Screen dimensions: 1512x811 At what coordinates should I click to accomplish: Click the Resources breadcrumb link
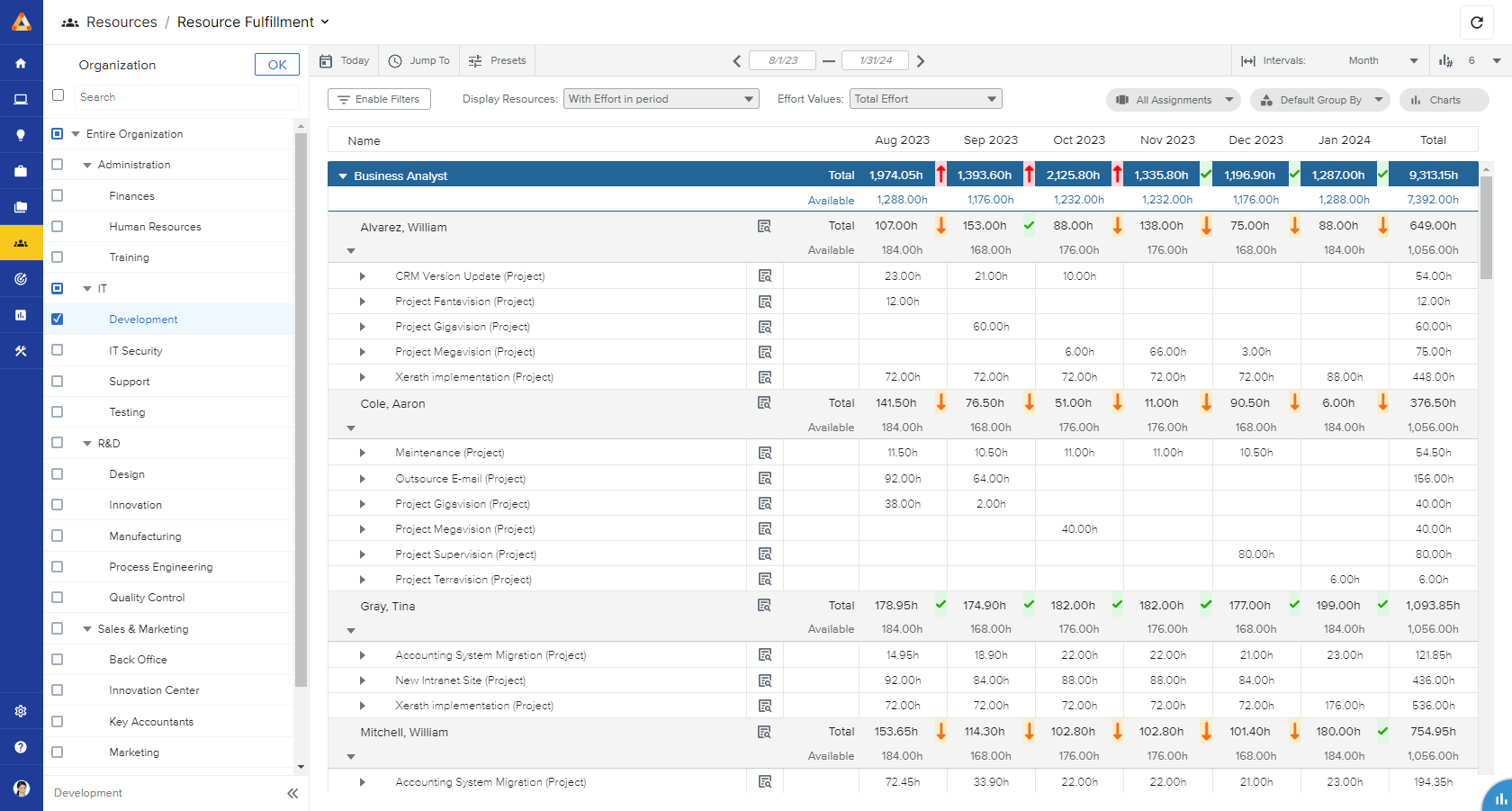coord(121,22)
